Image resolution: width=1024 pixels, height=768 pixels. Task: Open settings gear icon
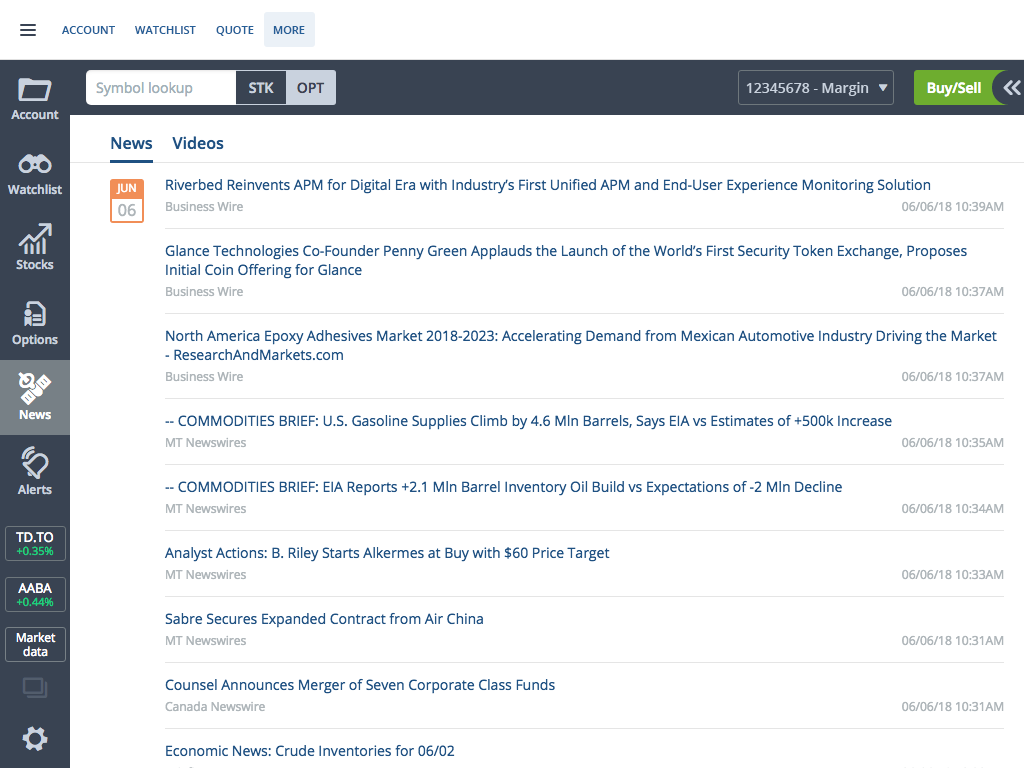click(x=35, y=739)
